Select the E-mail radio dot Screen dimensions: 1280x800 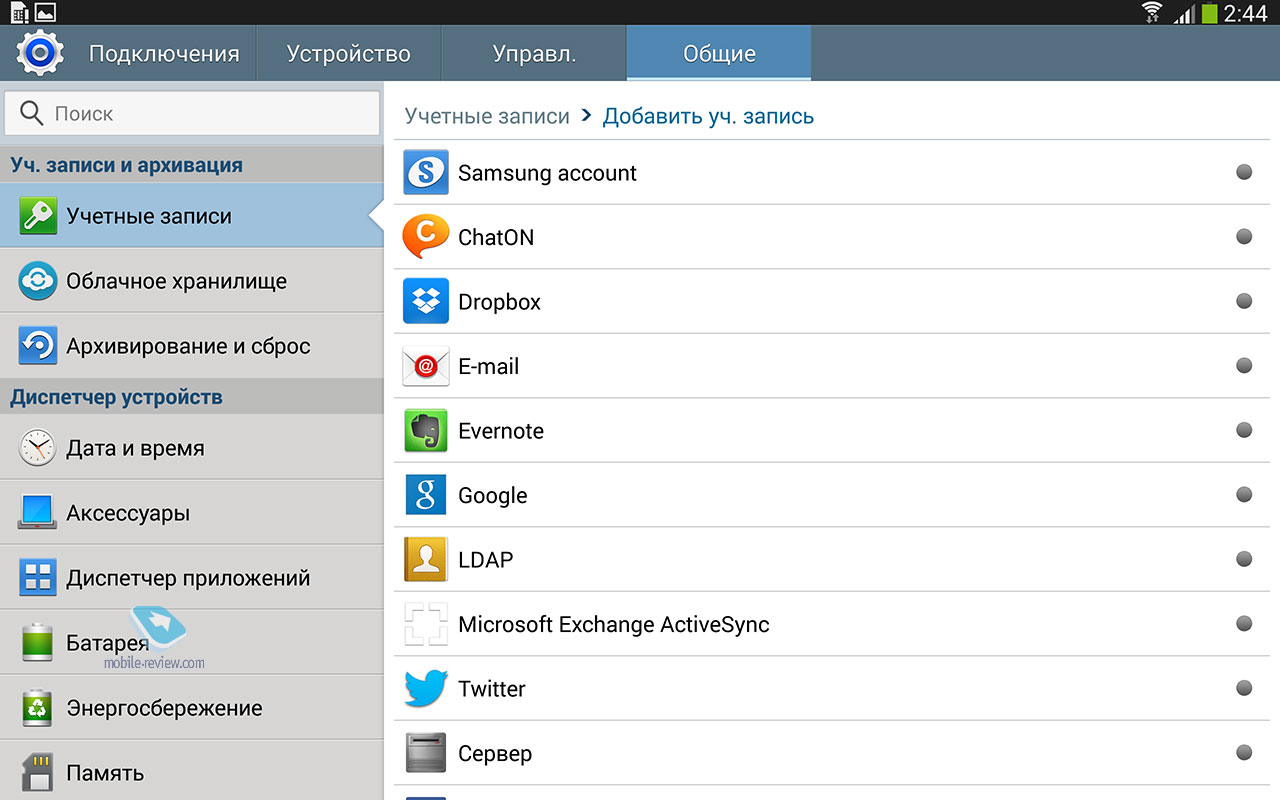tap(1244, 366)
